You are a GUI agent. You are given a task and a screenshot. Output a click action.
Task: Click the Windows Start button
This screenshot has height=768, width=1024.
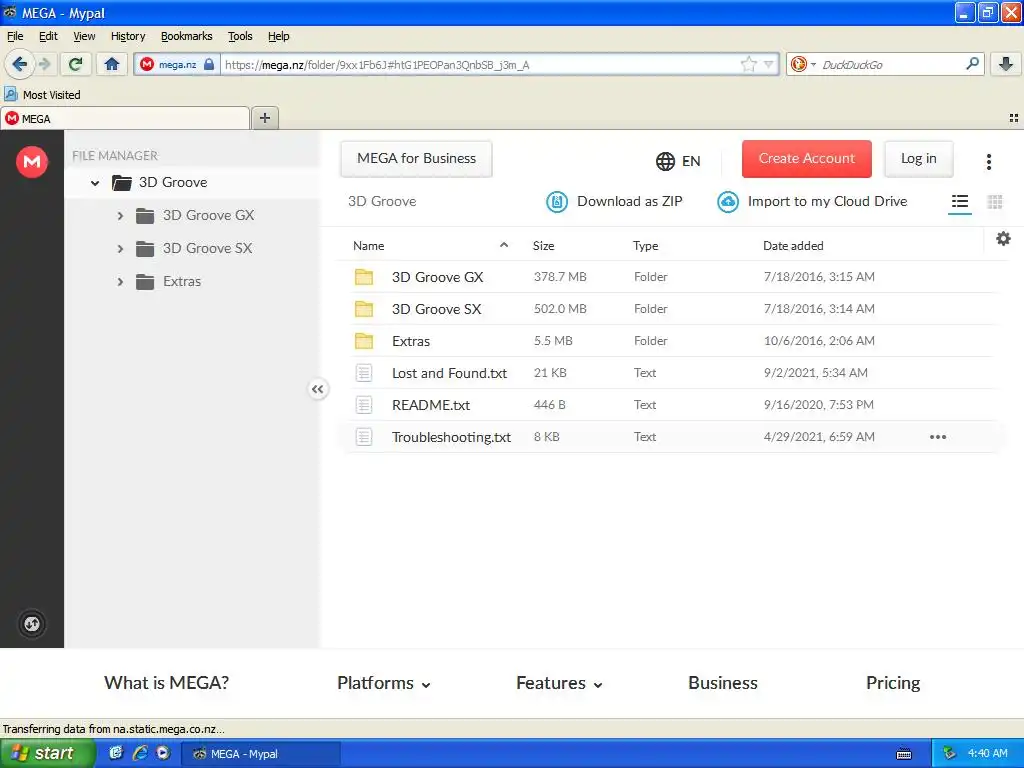47,753
